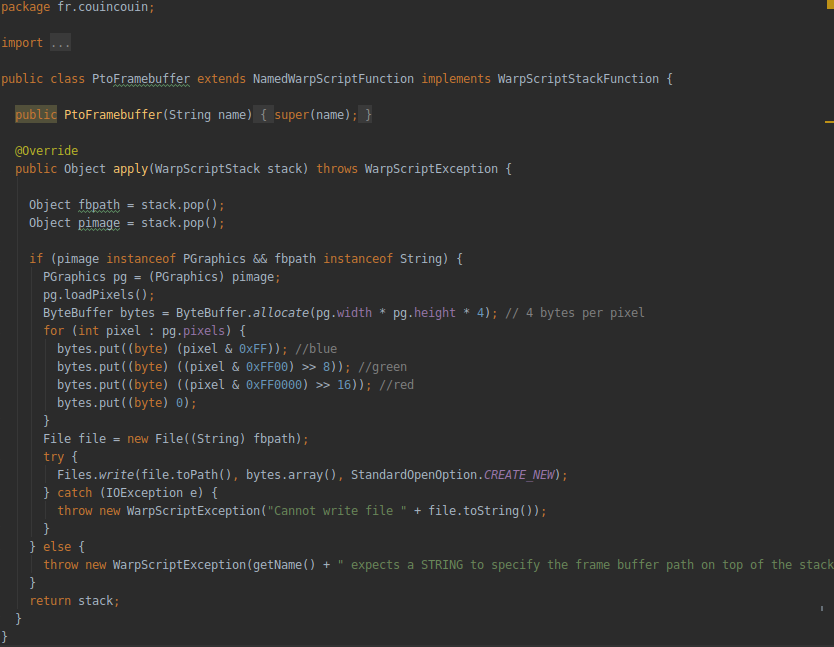Click WarpScriptStackFunction interface name
This screenshot has width=834, height=647.
pos(578,79)
